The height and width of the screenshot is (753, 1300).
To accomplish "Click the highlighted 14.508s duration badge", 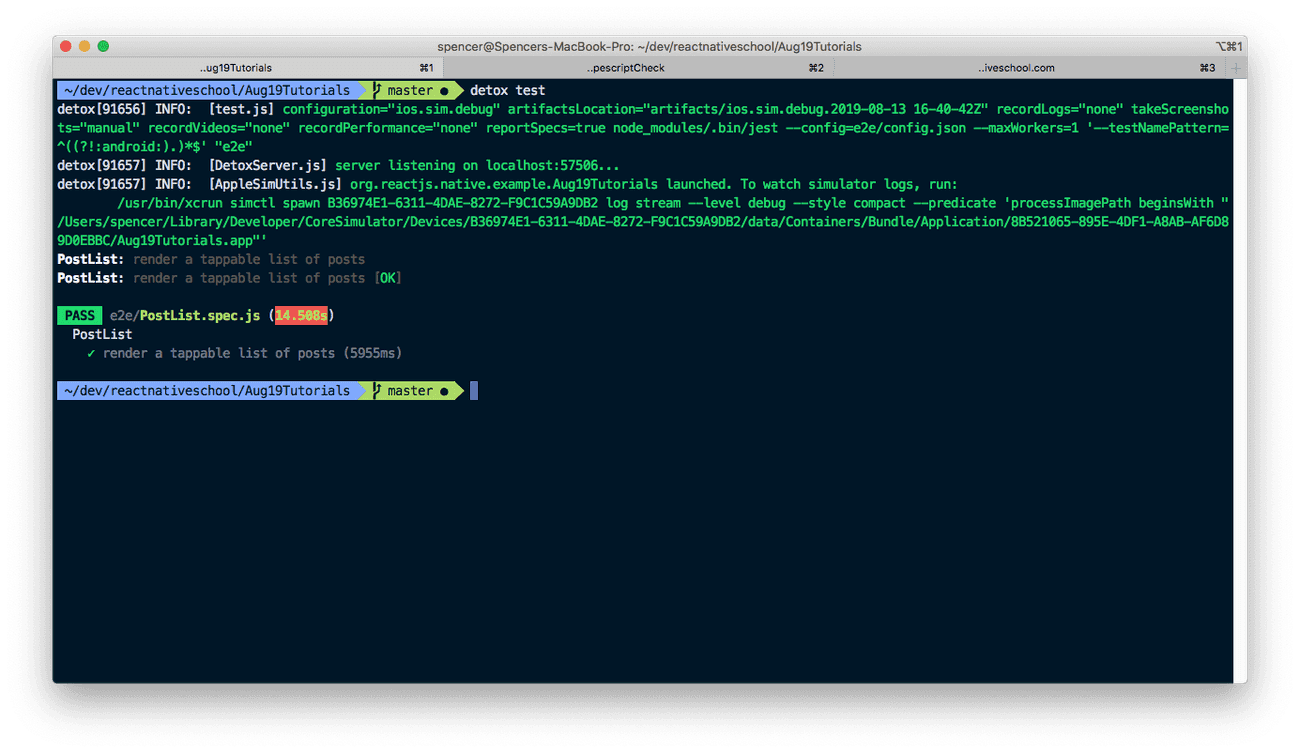I will pyautogui.click(x=301, y=315).
